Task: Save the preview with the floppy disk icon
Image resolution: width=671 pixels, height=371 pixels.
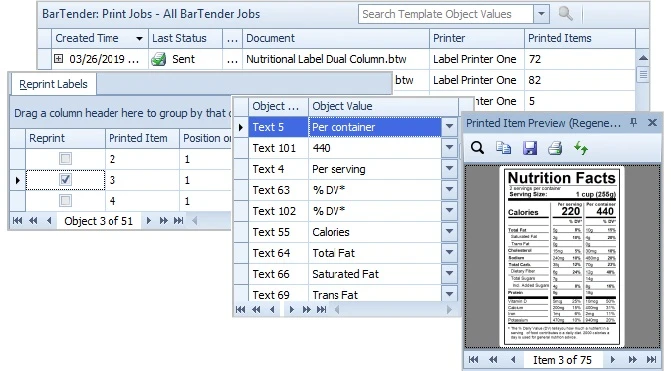Action: tap(530, 148)
